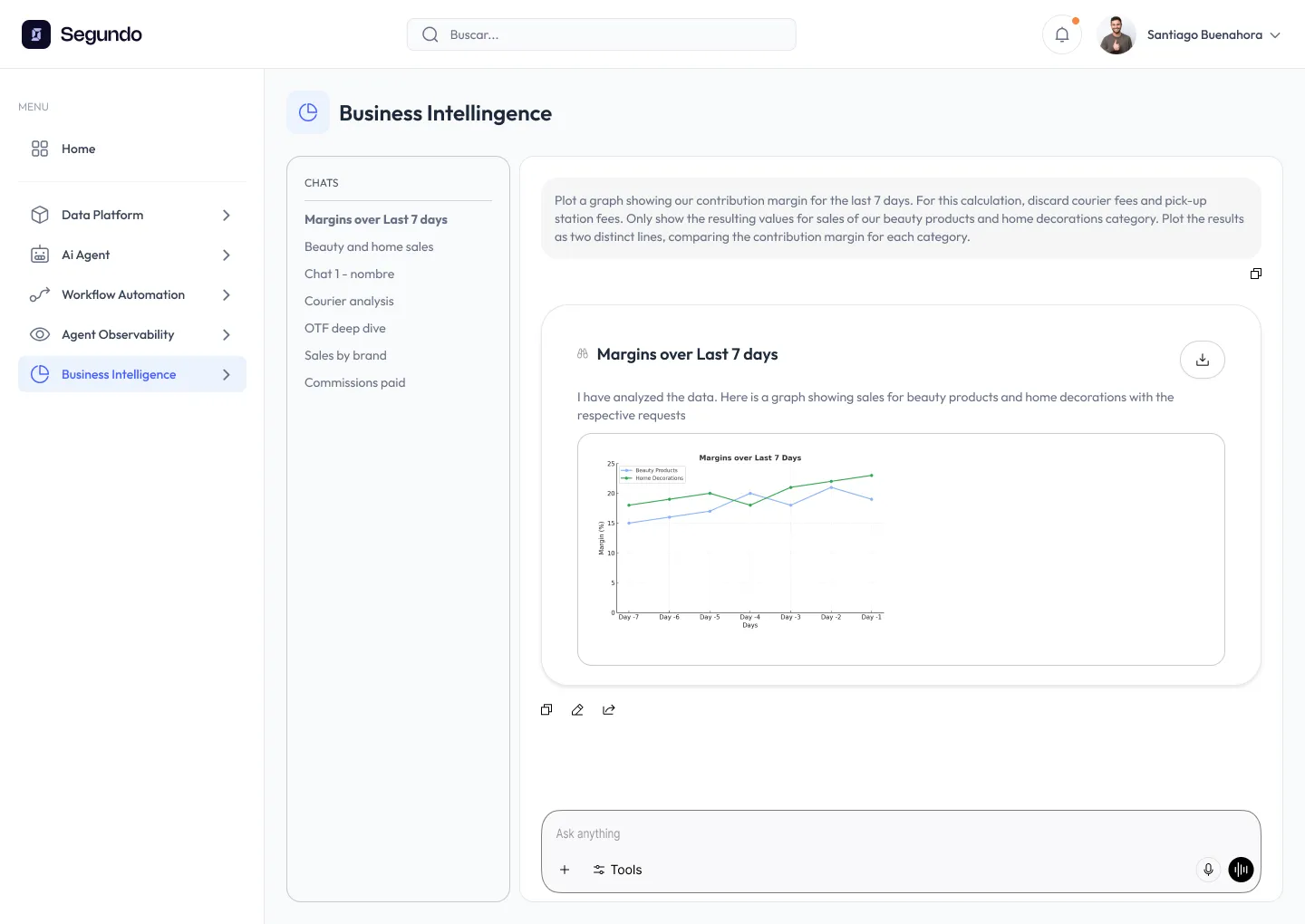Open attachments with the plus icon

(x=565, y=869)
